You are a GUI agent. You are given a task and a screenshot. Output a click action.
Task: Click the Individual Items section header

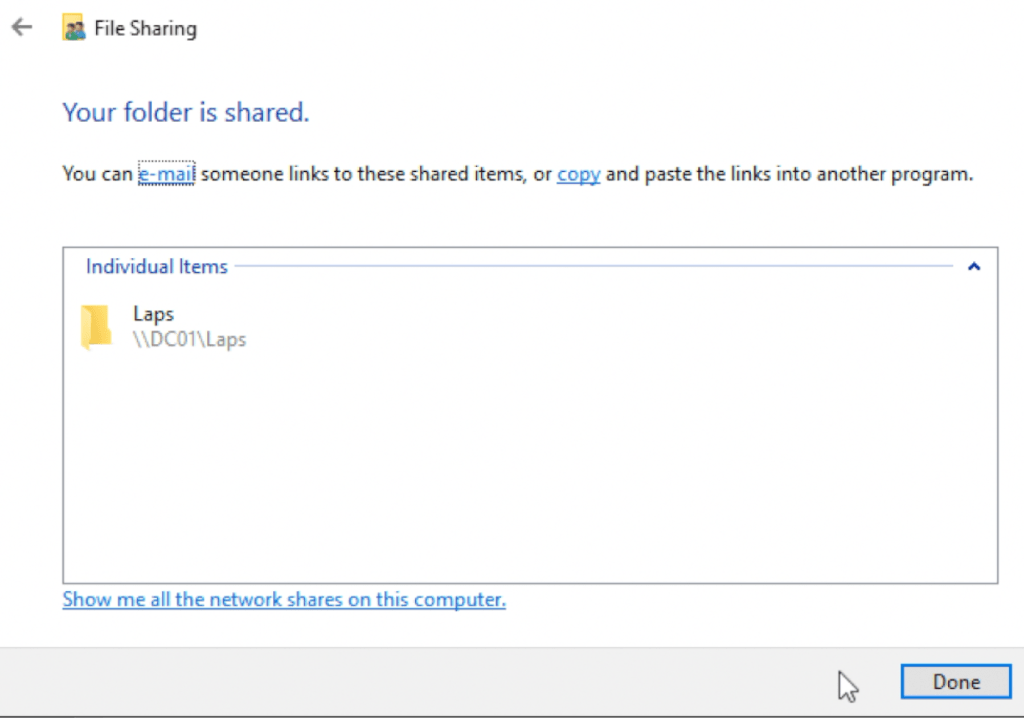156,266
